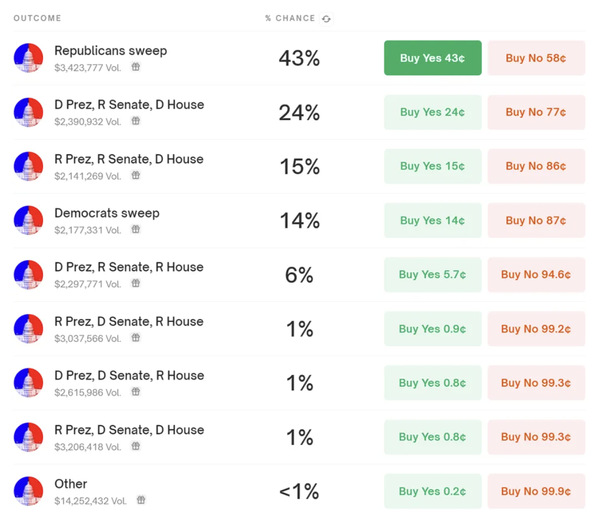
Task: Click gift icon in the Other row
Action: pos(141,500)
